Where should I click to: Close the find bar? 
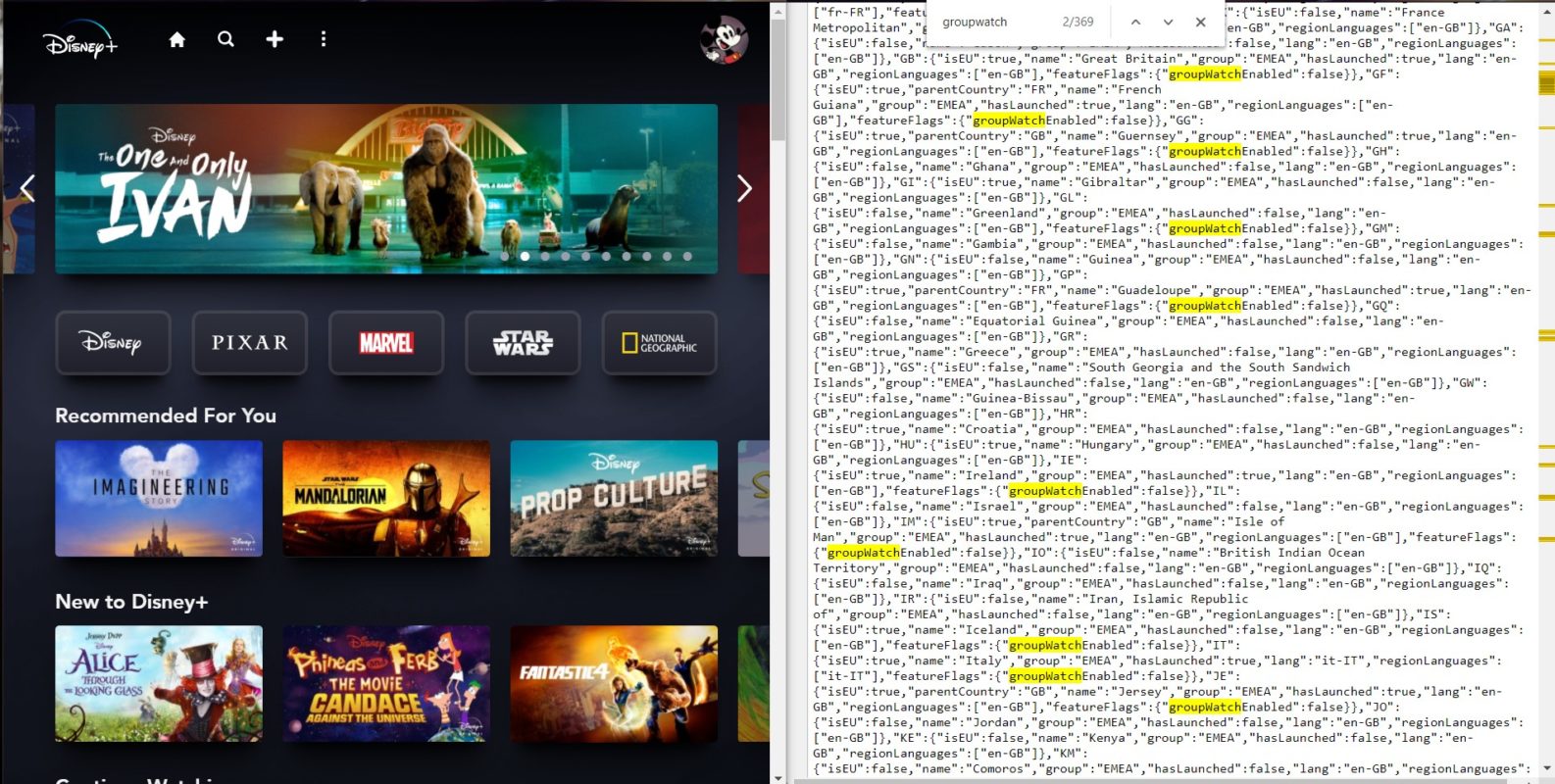1200,22
